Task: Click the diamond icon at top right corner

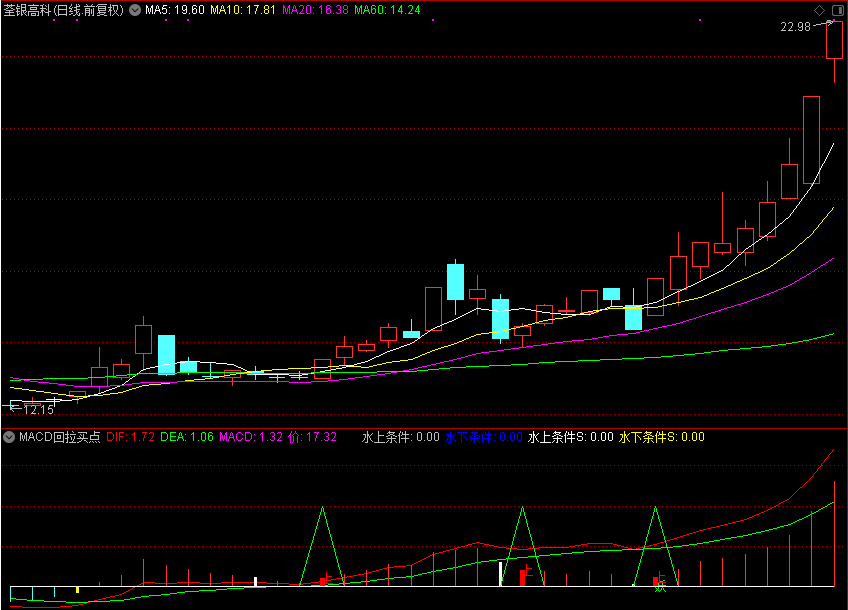Action: [820, 10]
